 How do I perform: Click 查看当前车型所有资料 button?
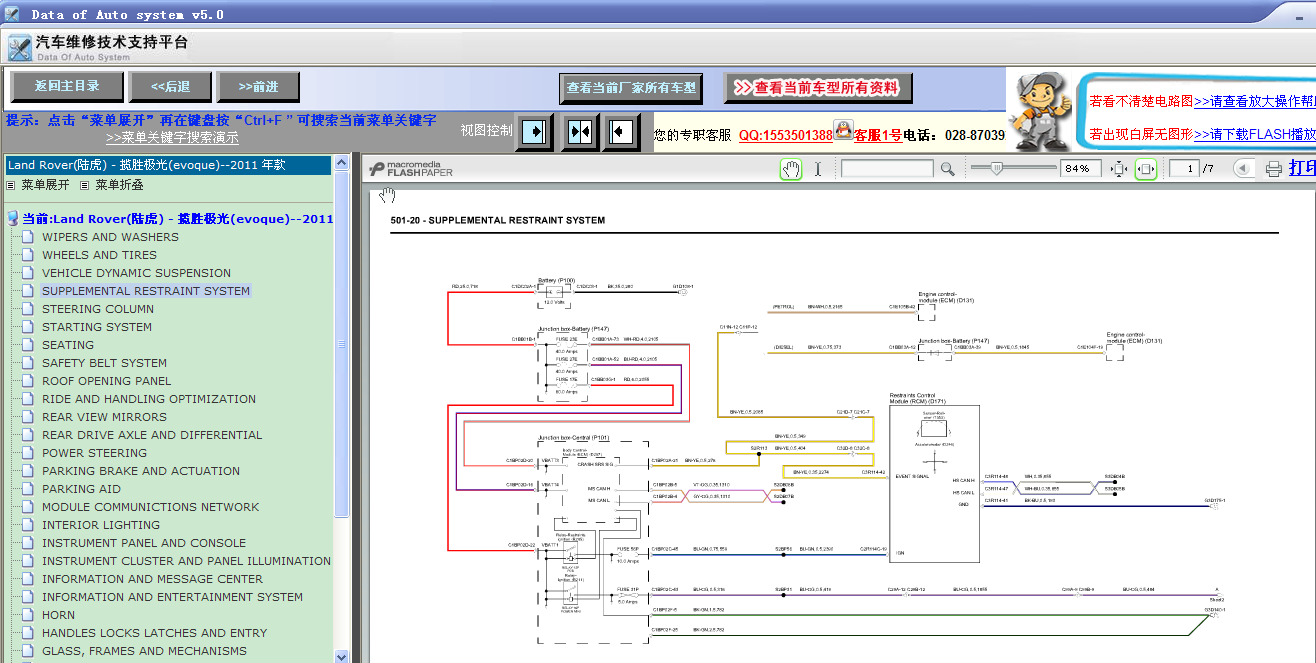tap(819, 88)
